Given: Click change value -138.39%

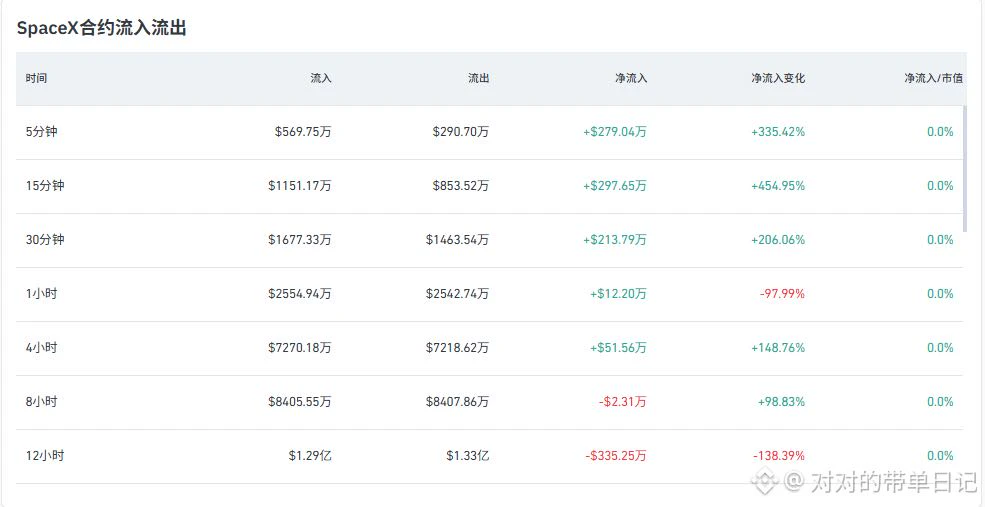Looking at the screenshot, I should (x=779, y=456).
